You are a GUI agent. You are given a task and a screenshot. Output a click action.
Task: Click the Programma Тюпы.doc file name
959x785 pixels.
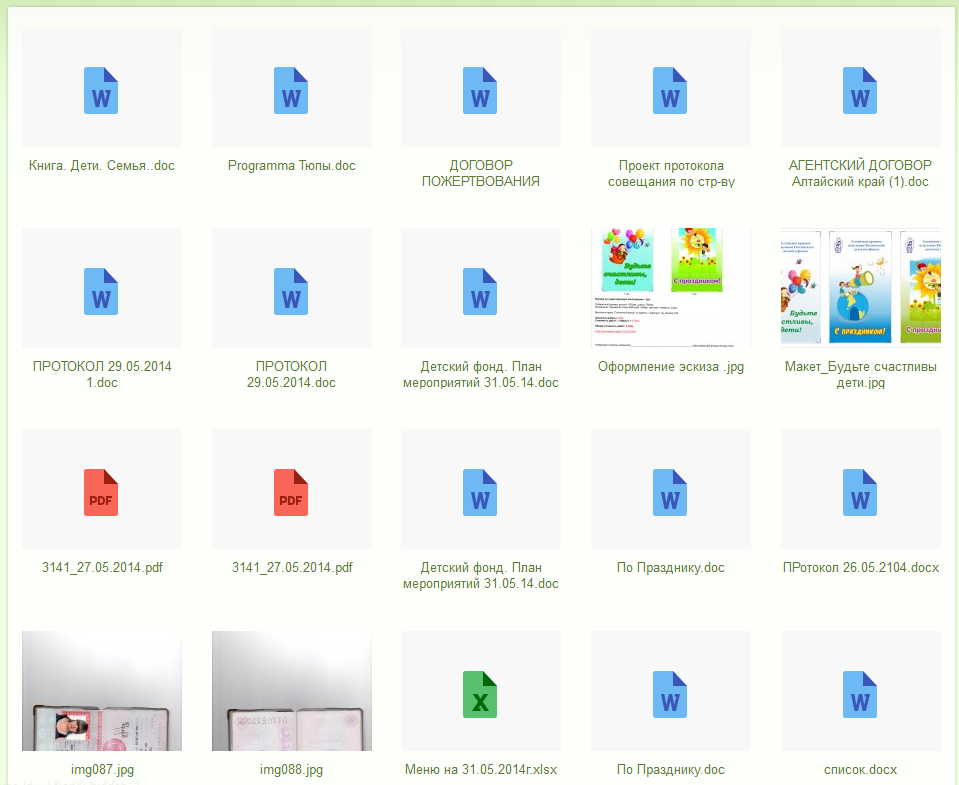coord(292,166)
